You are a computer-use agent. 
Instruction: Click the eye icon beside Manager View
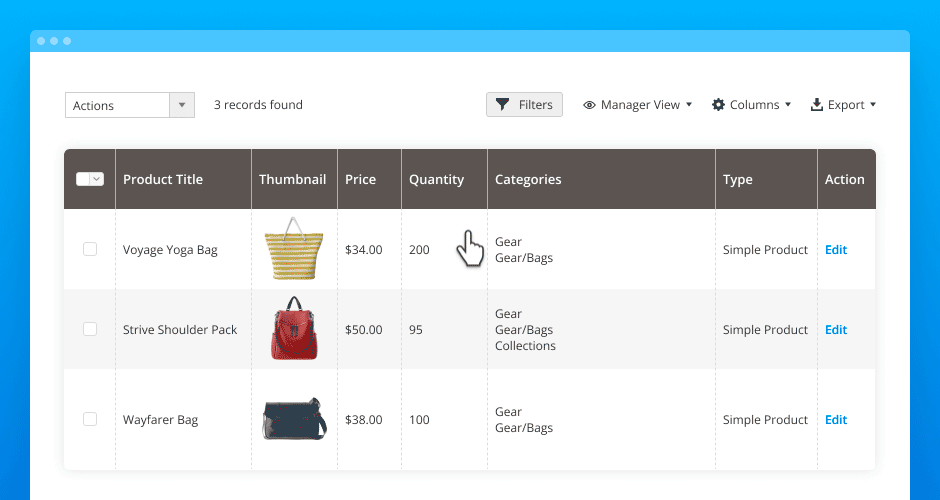click(590, 105)
